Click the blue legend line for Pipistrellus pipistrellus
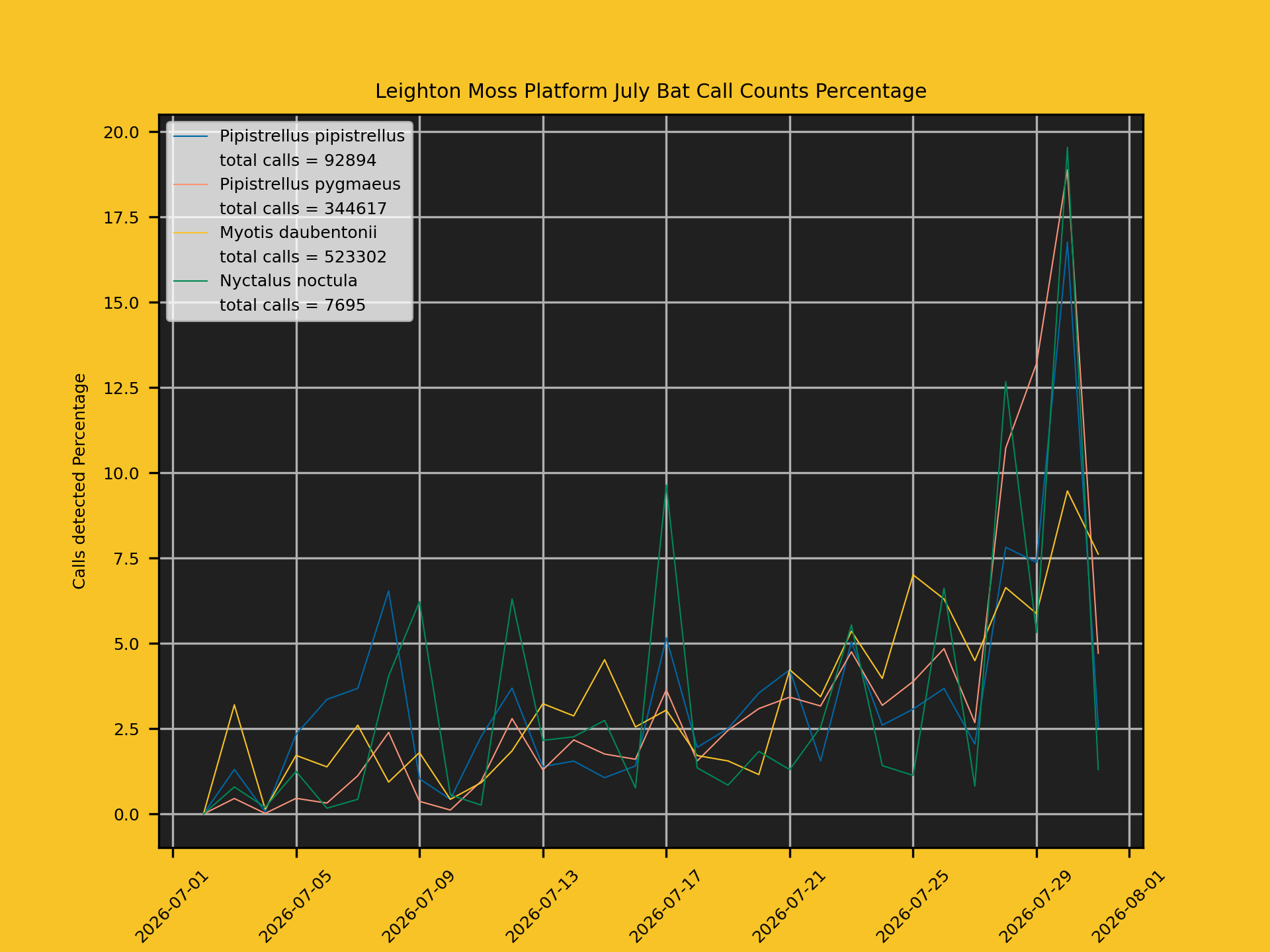 point(190,137)
